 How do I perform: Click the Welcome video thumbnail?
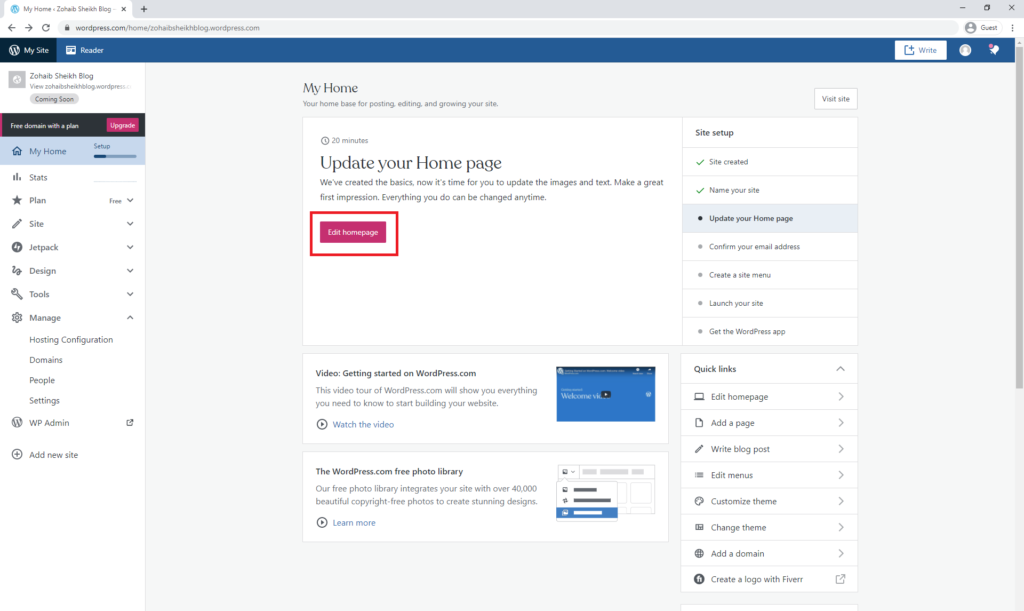click(x=605, y=394)
